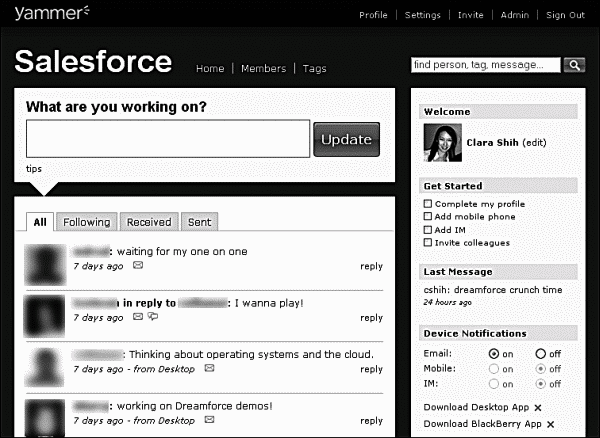Go to Members in the navigation
The image size is (600, 438).
[264, 69]
